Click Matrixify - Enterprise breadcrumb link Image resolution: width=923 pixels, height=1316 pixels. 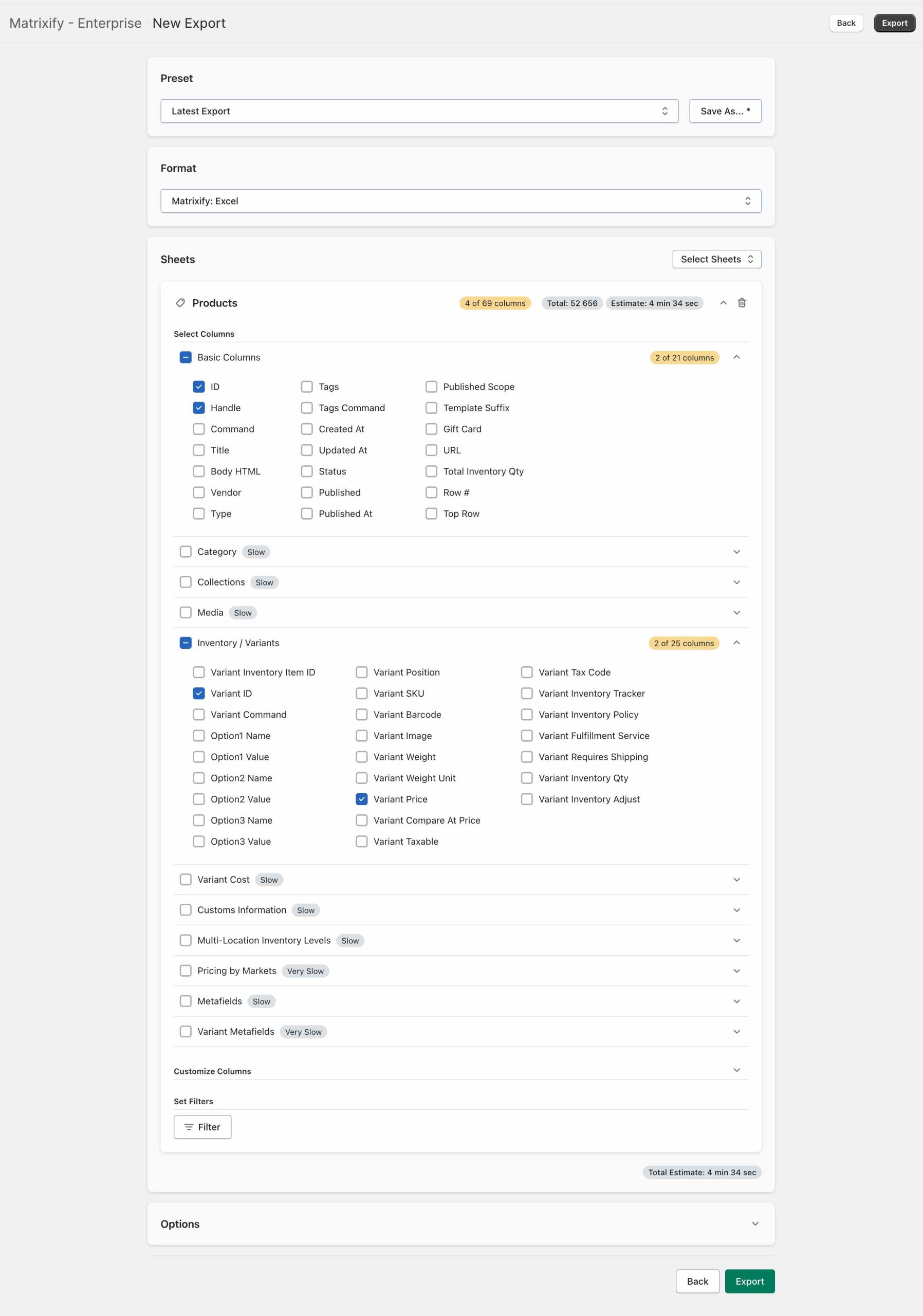(x=75, y=23)
